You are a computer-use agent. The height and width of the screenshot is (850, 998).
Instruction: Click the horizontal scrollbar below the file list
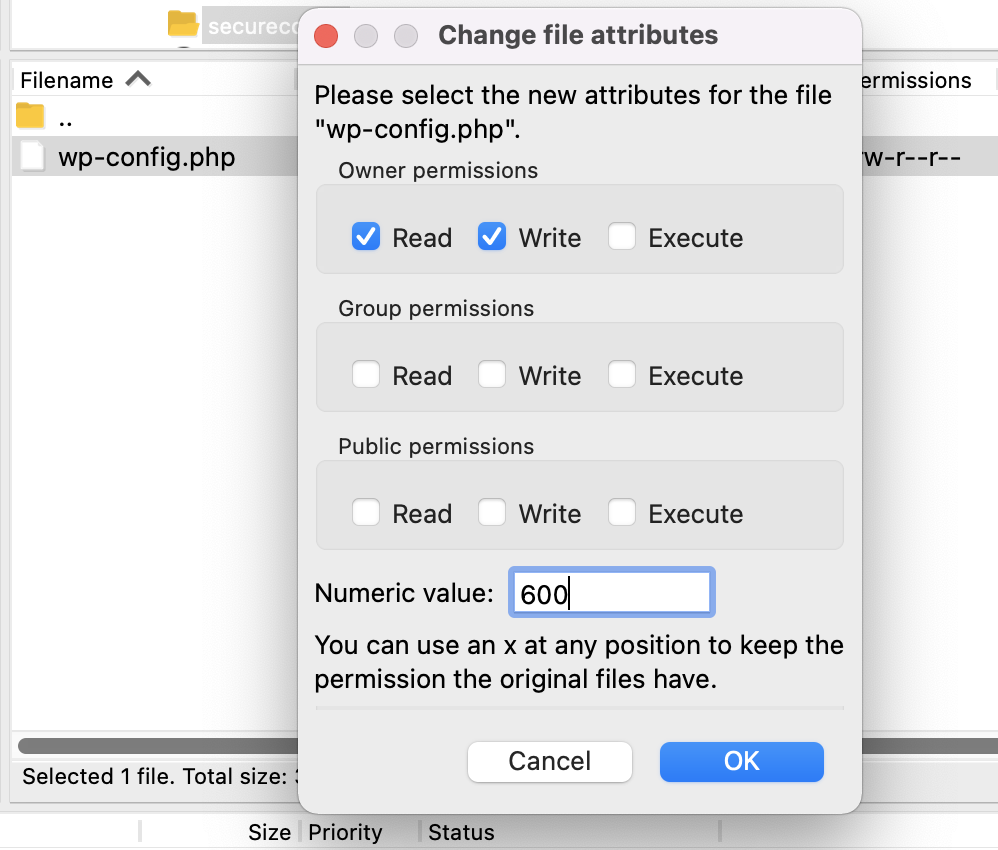150,746
